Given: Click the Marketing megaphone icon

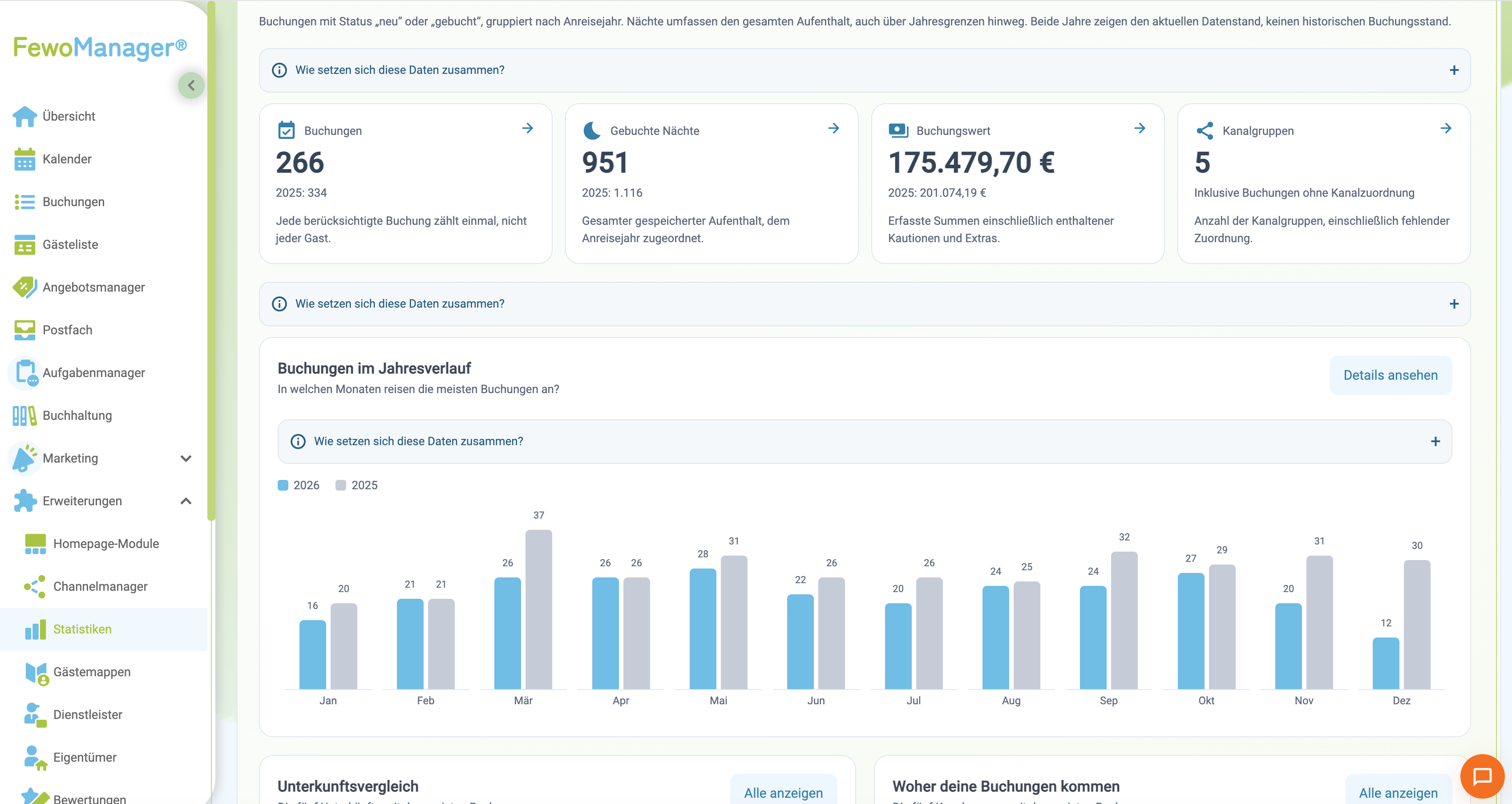Looking at the screenshot, I should (24, 458).
